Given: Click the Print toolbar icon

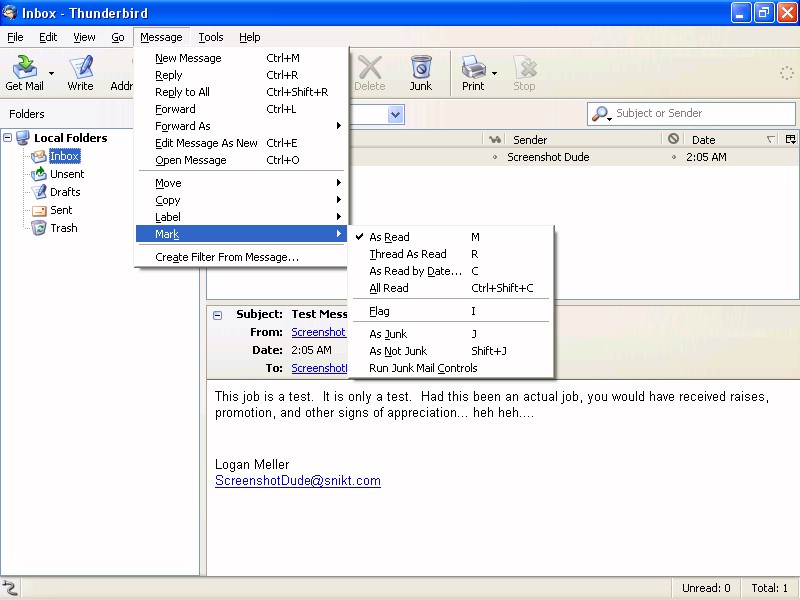Looking at the screenshot, I should (x=473, y=67).
